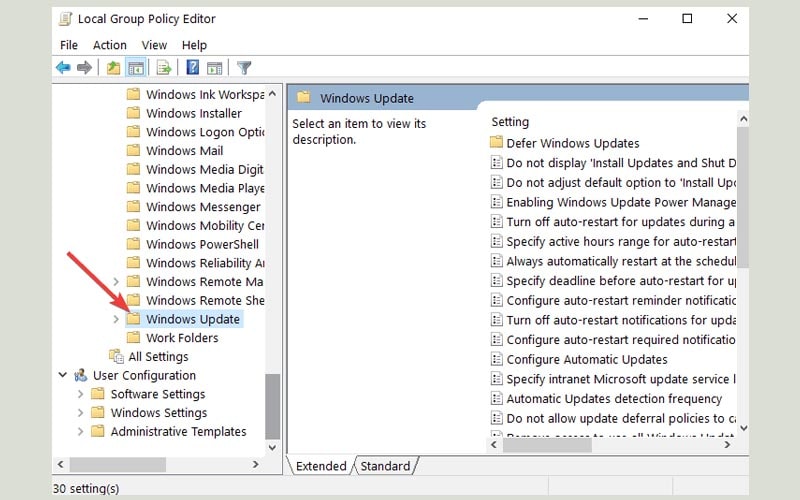The image size is (800, 500).
Task: Select Specify intranet Microsoft update service location
Action: click(x=621, y=379)
